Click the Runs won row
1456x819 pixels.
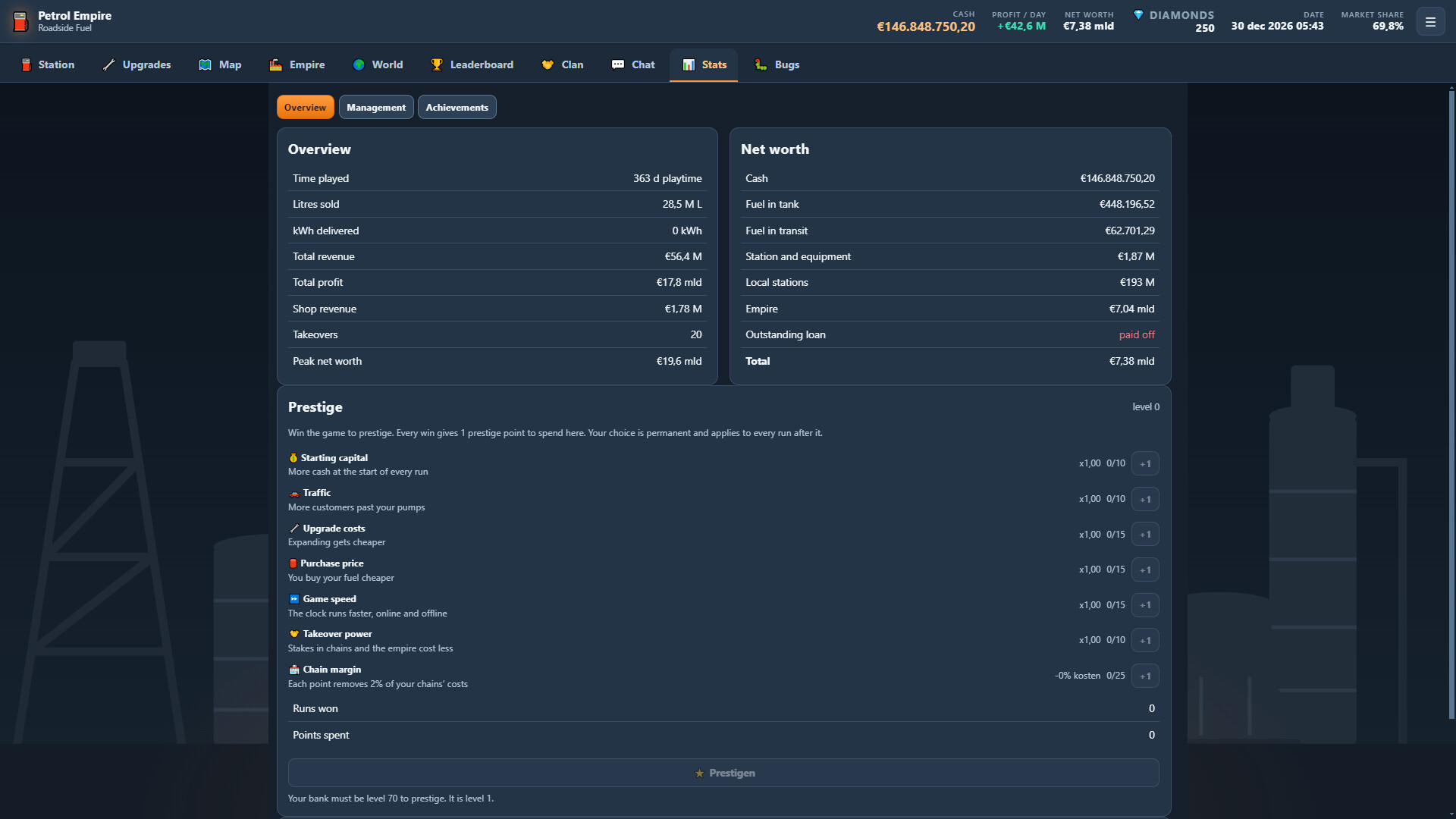723,708
